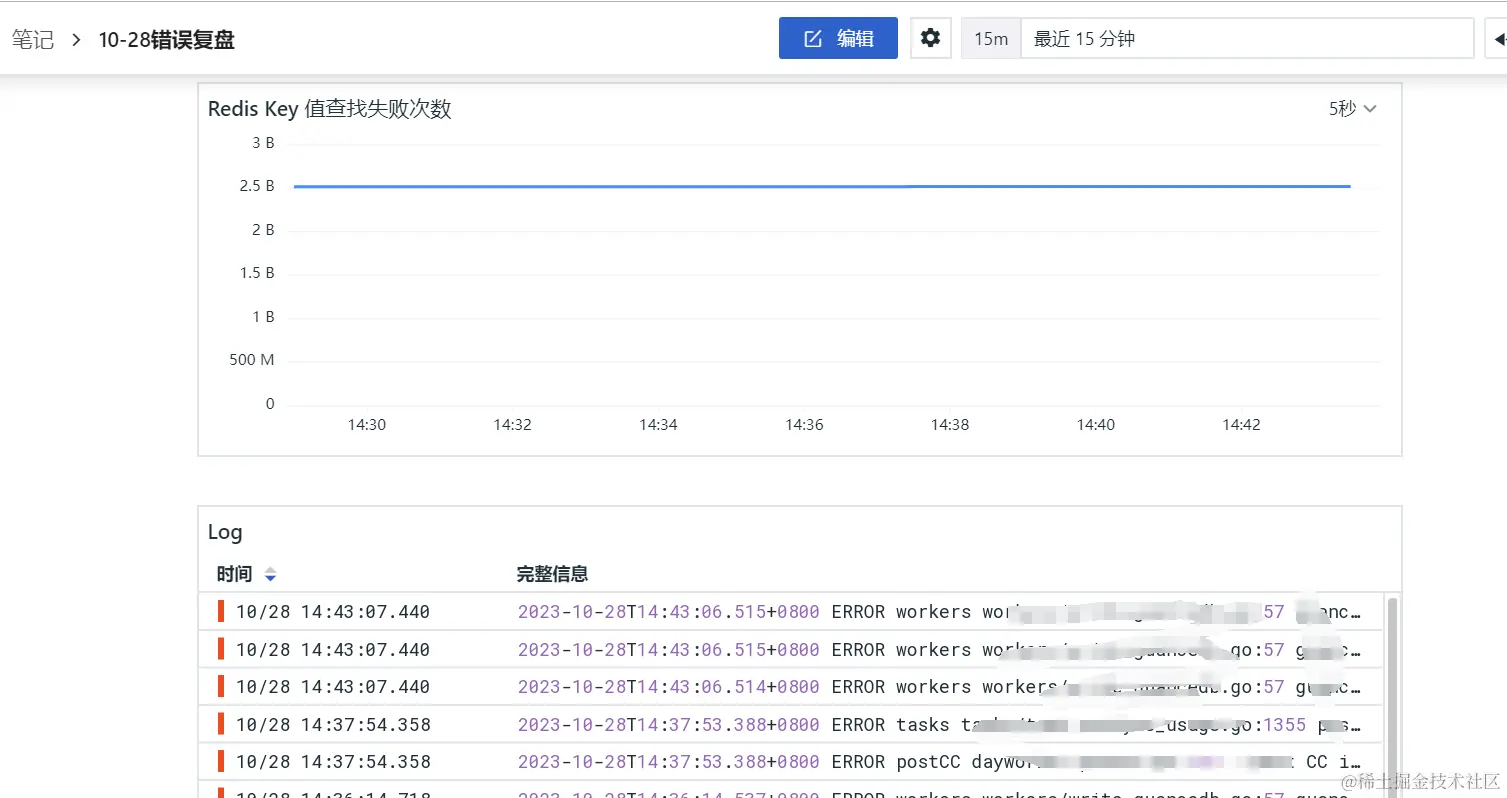Click the 编辑 edit button
This screenshot has height=798, width=1507.
[838, 39]
